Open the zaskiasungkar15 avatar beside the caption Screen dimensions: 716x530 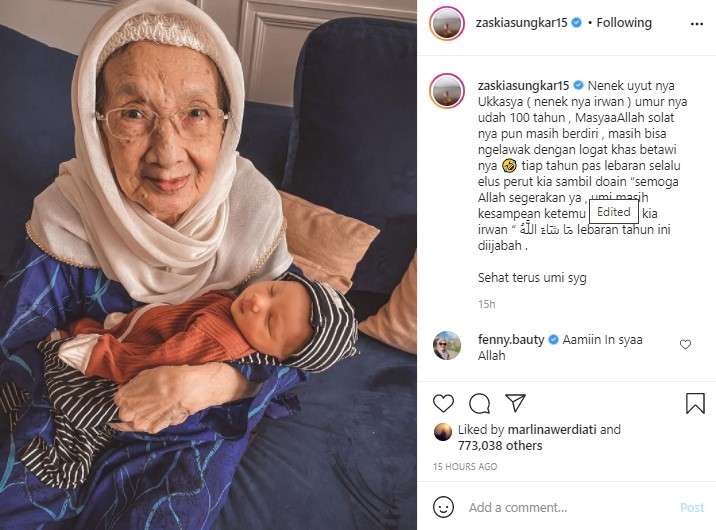point(447,90)
